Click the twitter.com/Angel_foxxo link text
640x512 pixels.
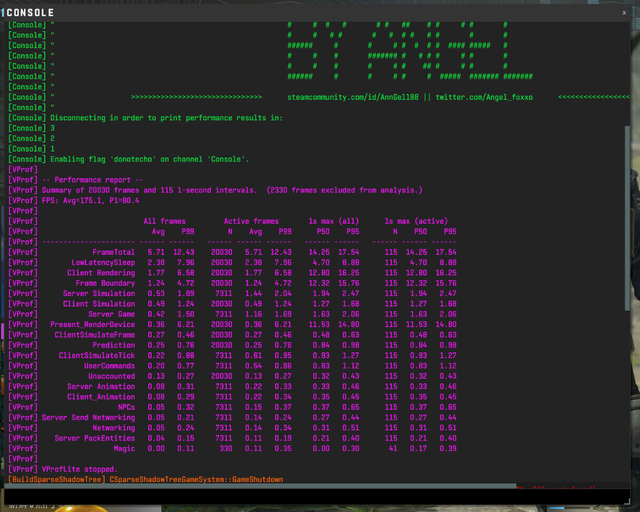(482, 97)
